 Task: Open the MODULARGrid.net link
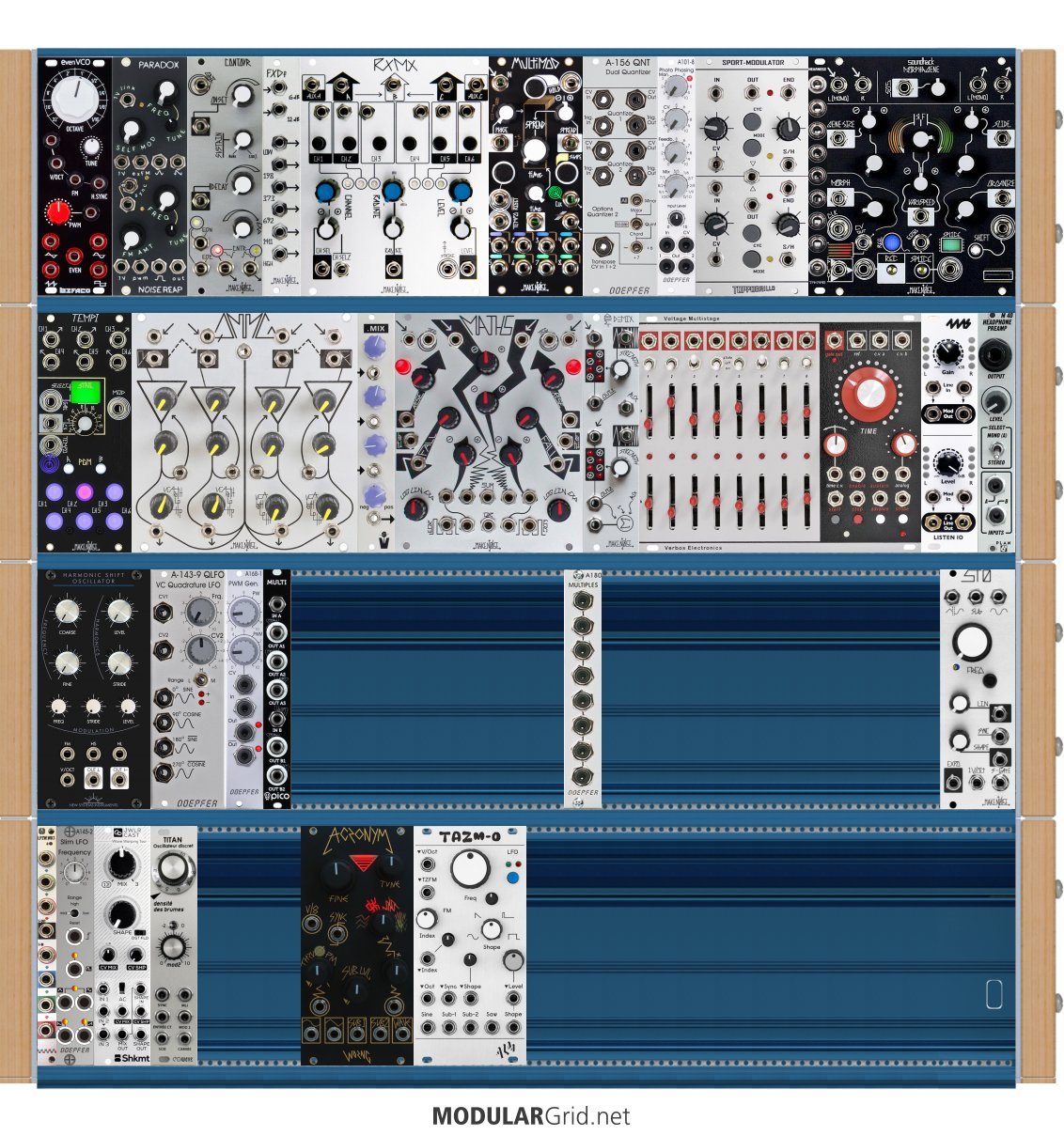pyautogui.click(x=531, y=1116)
